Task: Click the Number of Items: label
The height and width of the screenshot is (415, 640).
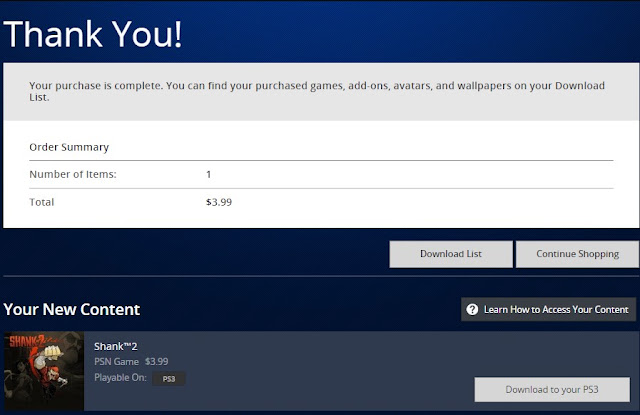Action: (73, 174)
